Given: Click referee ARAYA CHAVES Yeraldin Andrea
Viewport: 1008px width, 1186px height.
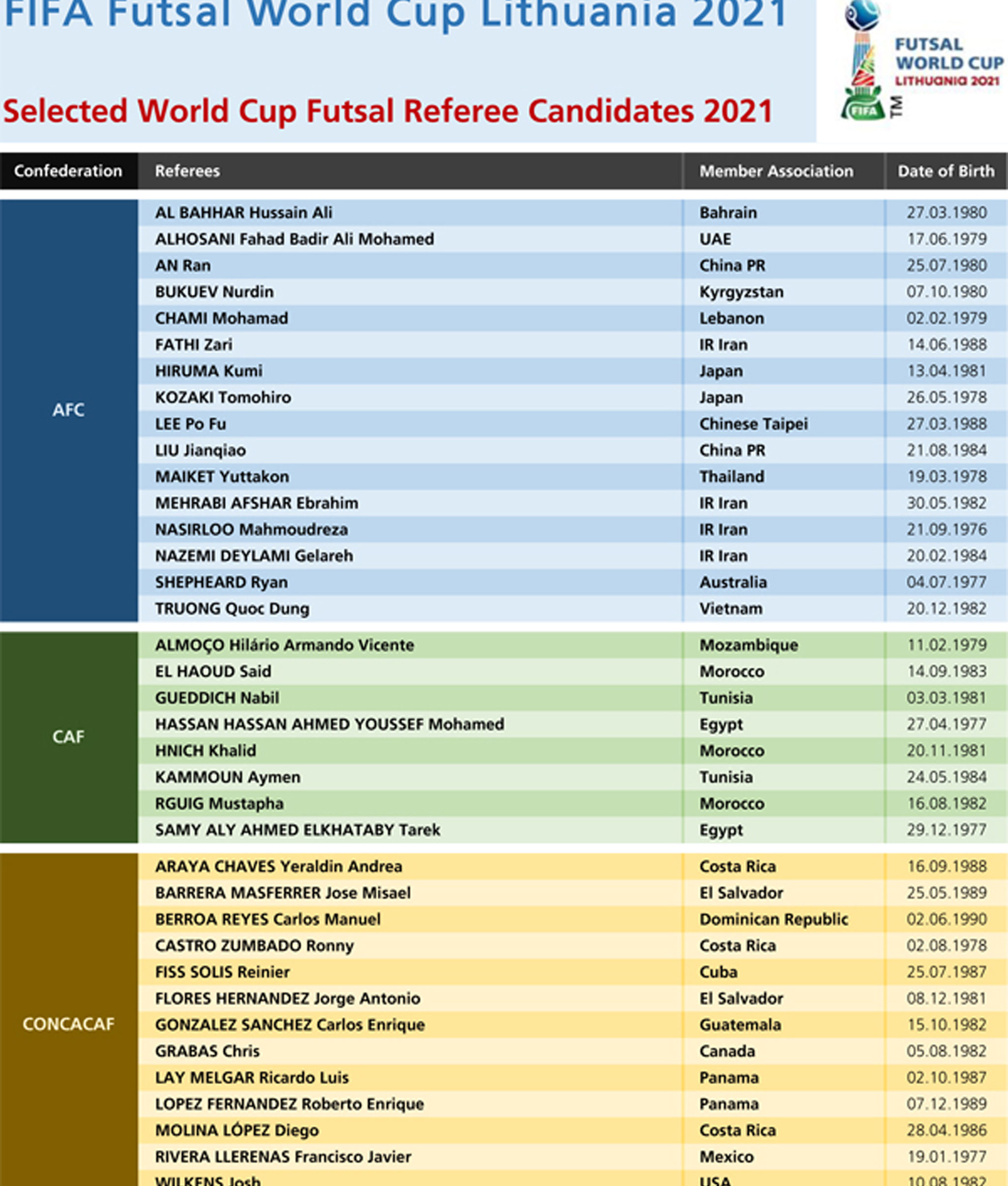Looking at the screenshot, I should tap(278, 866).
